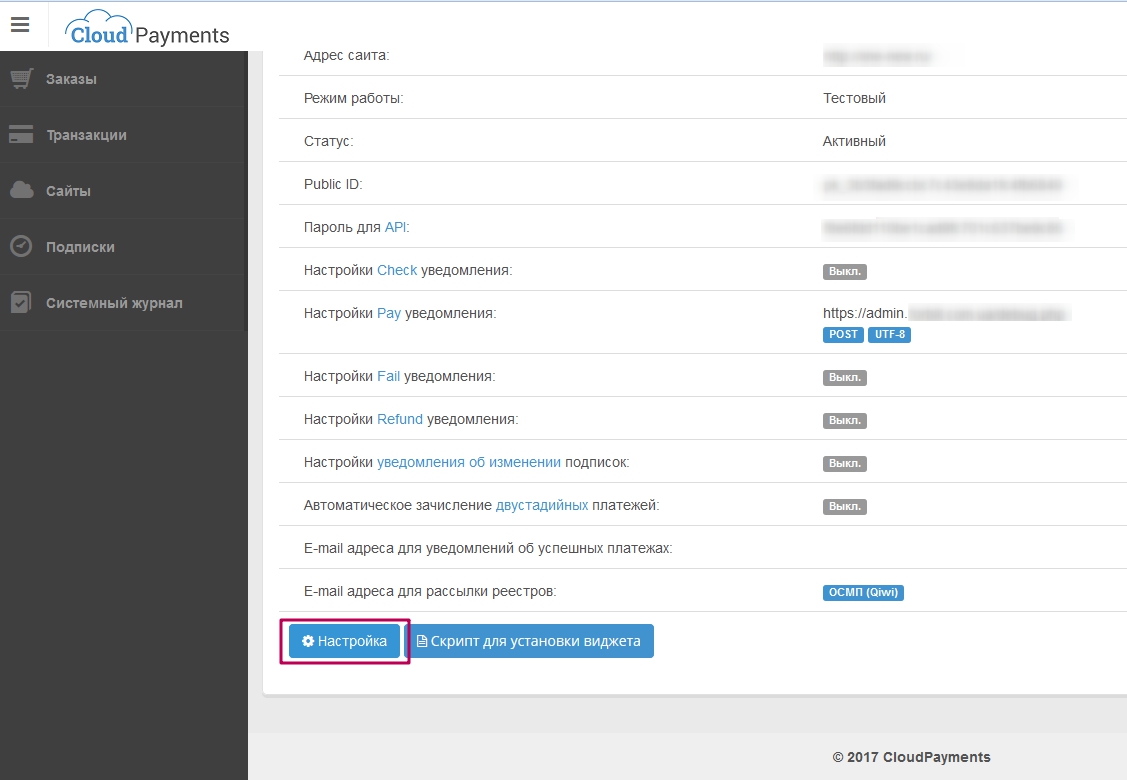Follow the Pay notification link
1127x780 pixels.
coord(389,313)
